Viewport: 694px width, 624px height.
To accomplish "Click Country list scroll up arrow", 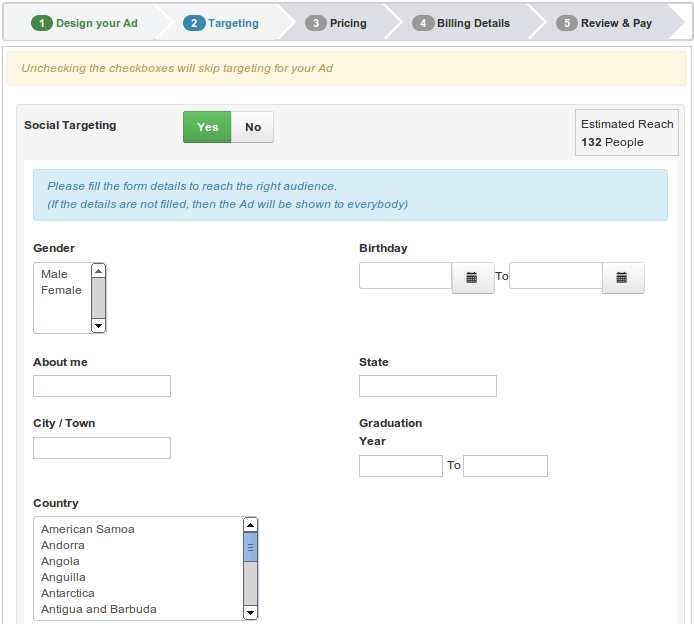I will (x=250, y=525).
